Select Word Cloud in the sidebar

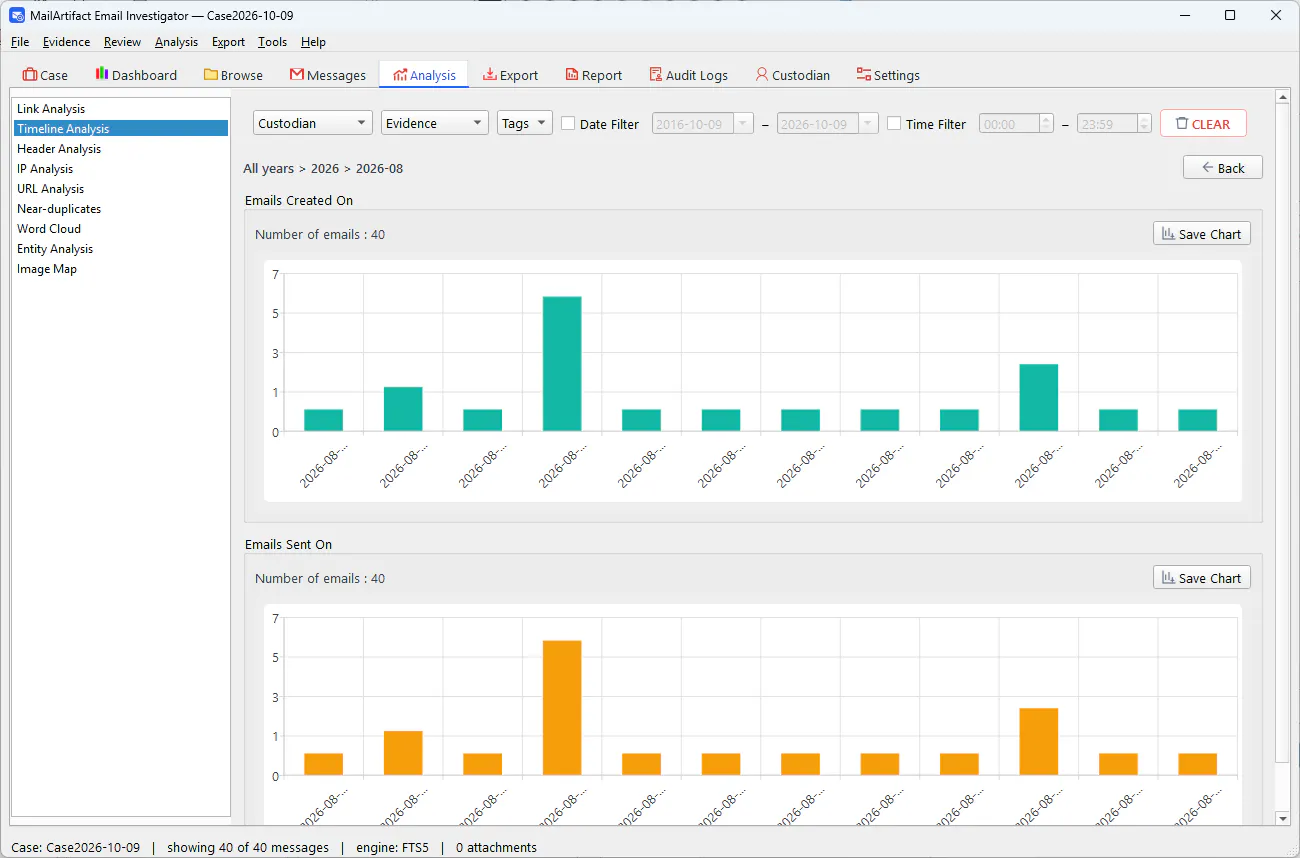120,229
